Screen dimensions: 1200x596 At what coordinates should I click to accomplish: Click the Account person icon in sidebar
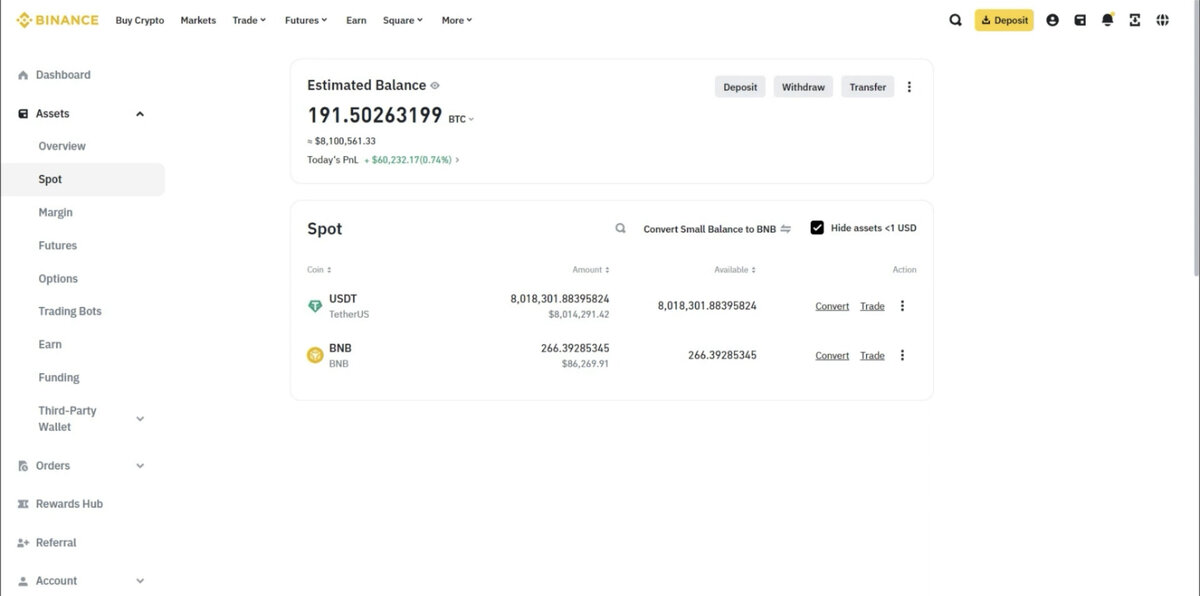23,581
